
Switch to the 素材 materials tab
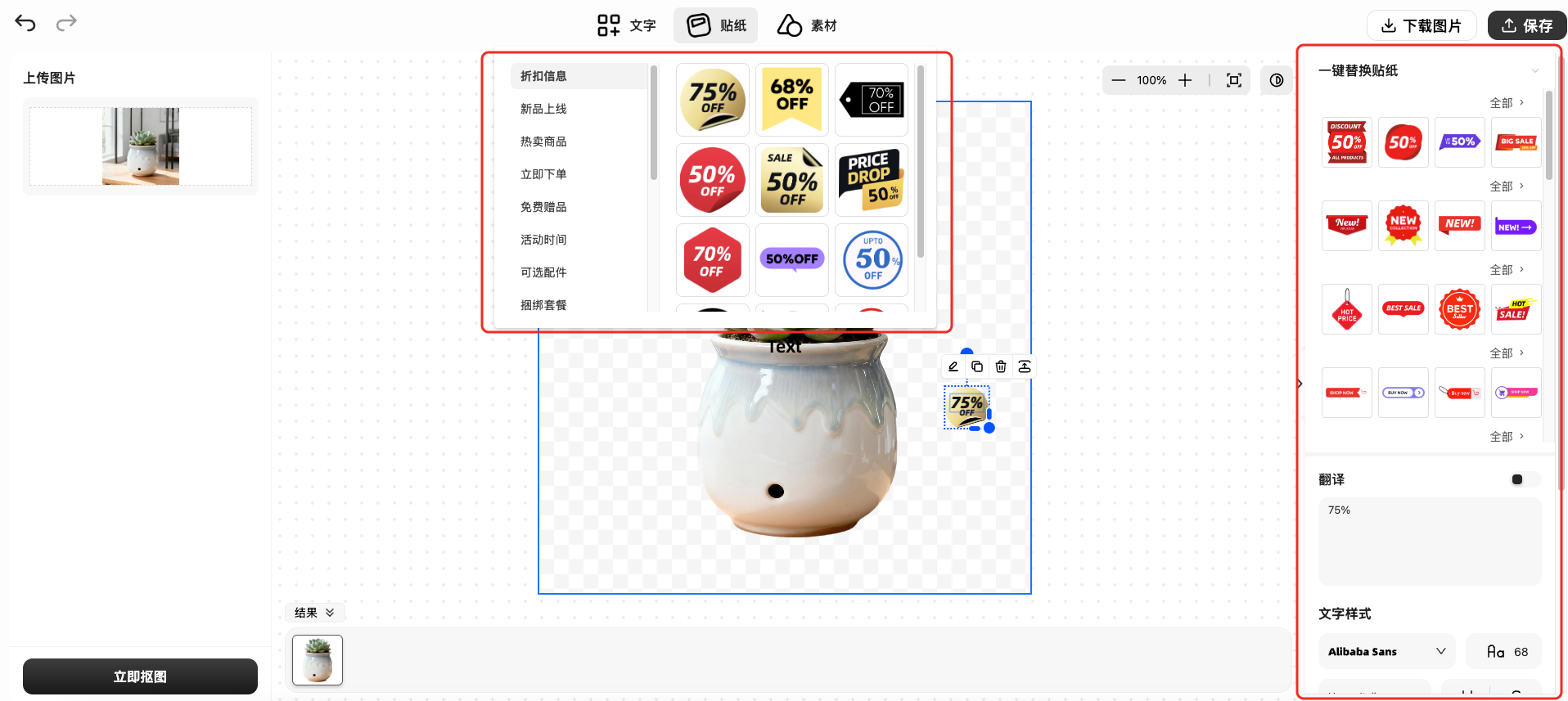coord(807,25)
